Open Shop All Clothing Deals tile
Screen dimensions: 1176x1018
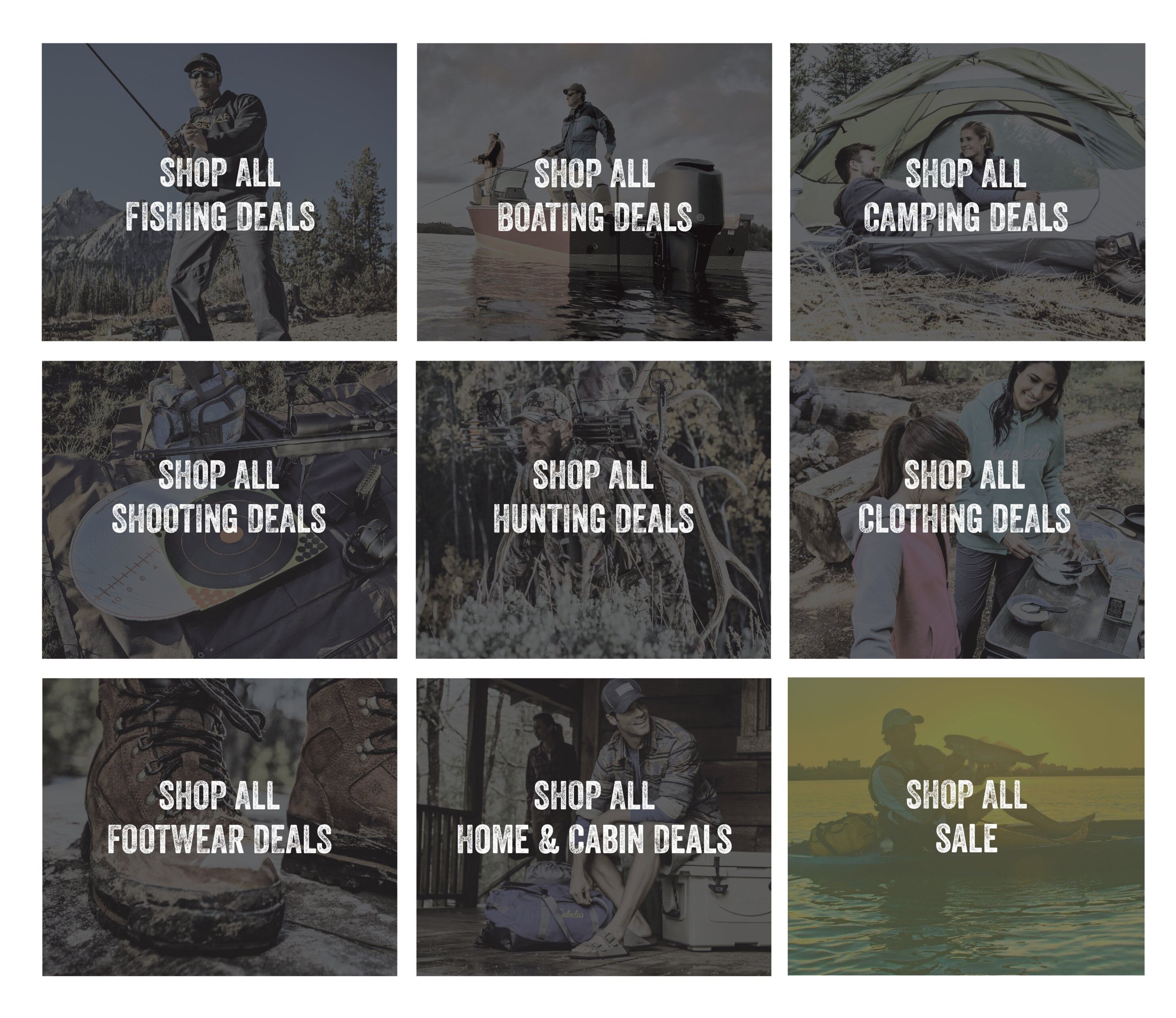click(x=967, y=509)
